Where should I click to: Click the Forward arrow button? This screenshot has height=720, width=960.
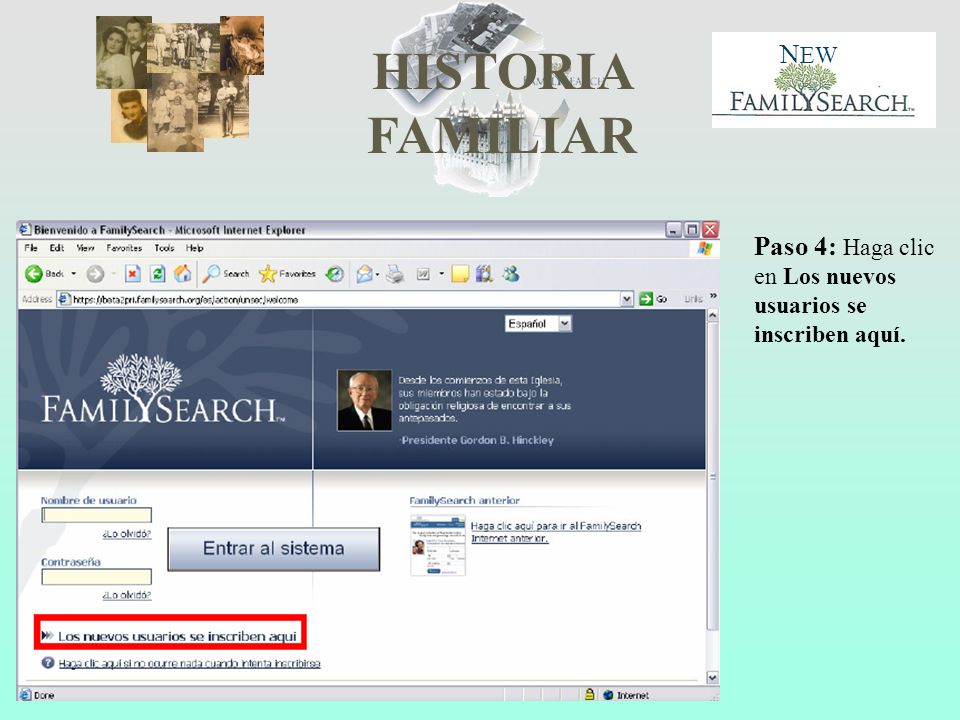[95, 274]
